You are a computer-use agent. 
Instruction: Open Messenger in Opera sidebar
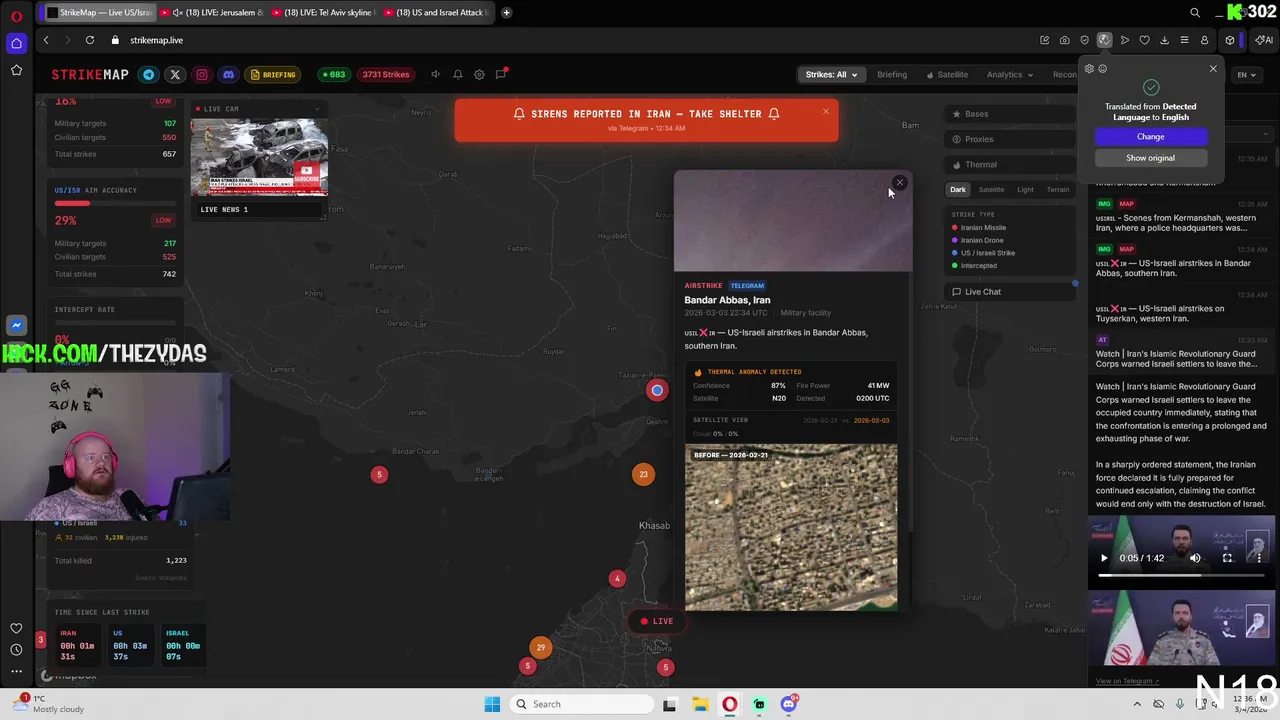point(16,325)
